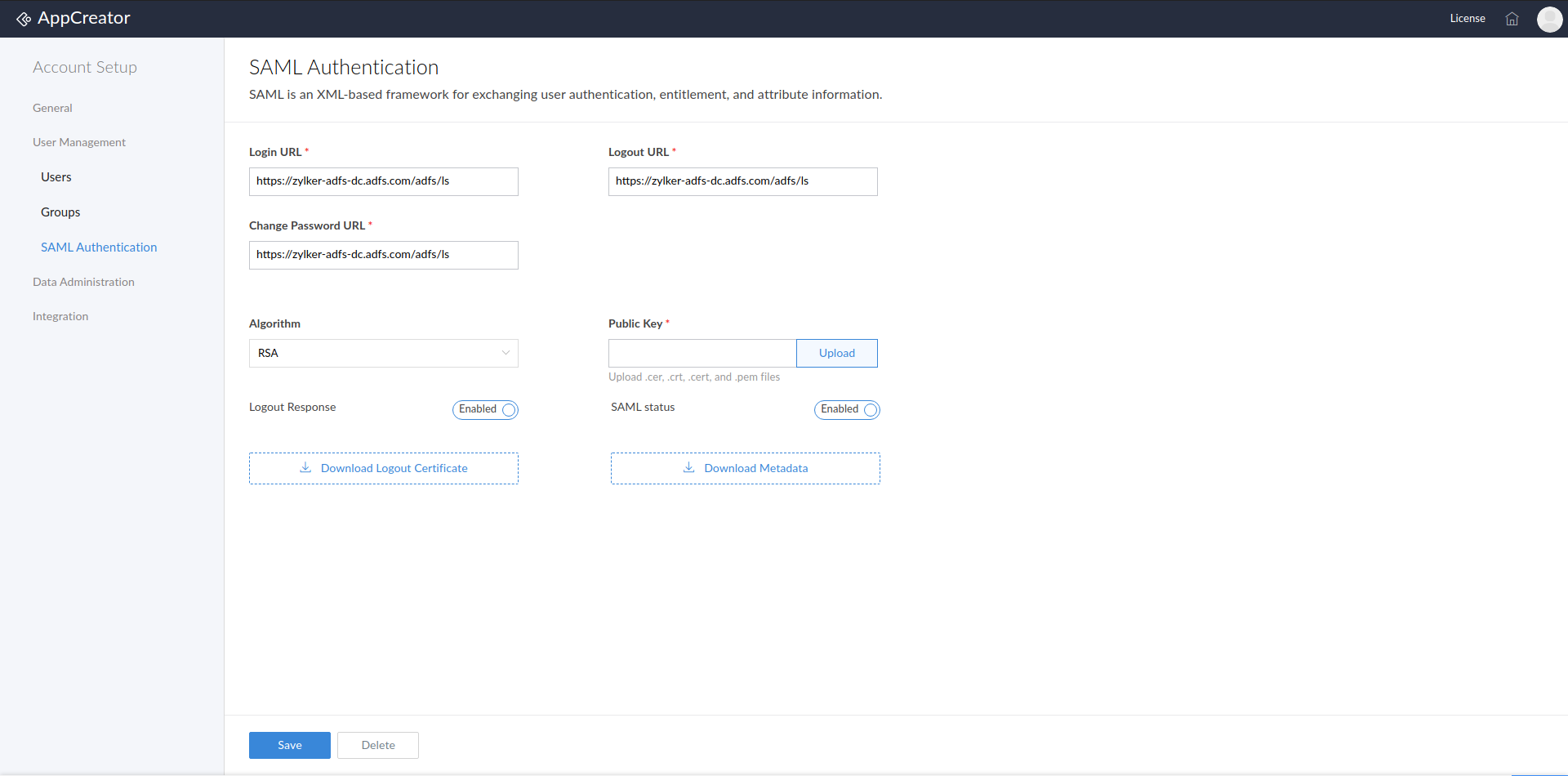The height and width of the screenshot is (776, 1568).
Task: Go to the Users page
Action: (x=56, y=177)
